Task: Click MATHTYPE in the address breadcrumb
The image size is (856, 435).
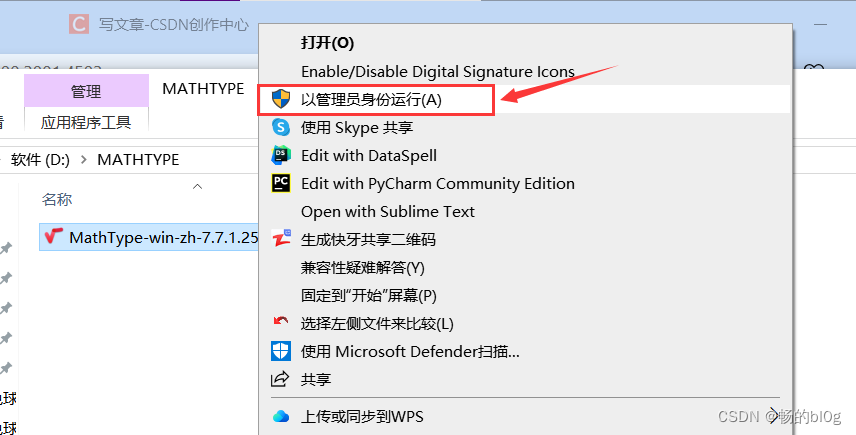Action: (x=138, y=159)
